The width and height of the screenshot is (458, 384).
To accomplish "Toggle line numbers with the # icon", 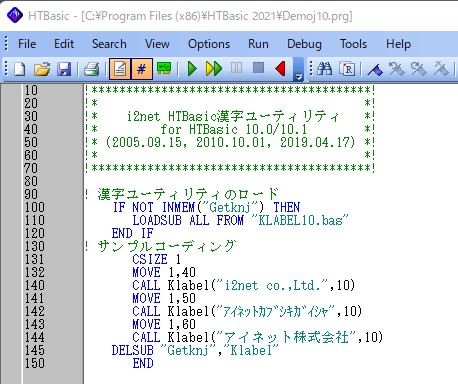I will [142, 69].
